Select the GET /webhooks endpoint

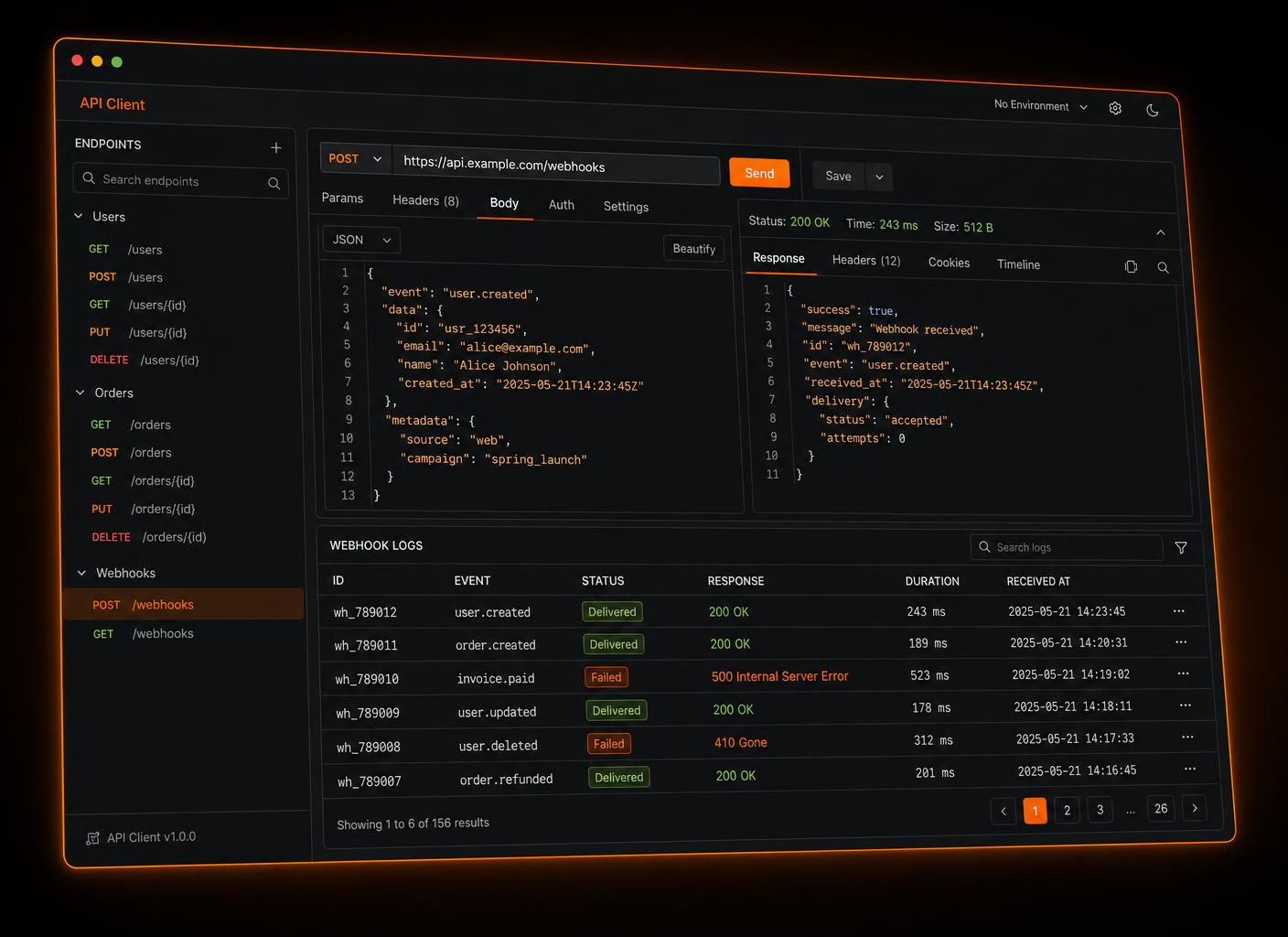pos(144,633)
